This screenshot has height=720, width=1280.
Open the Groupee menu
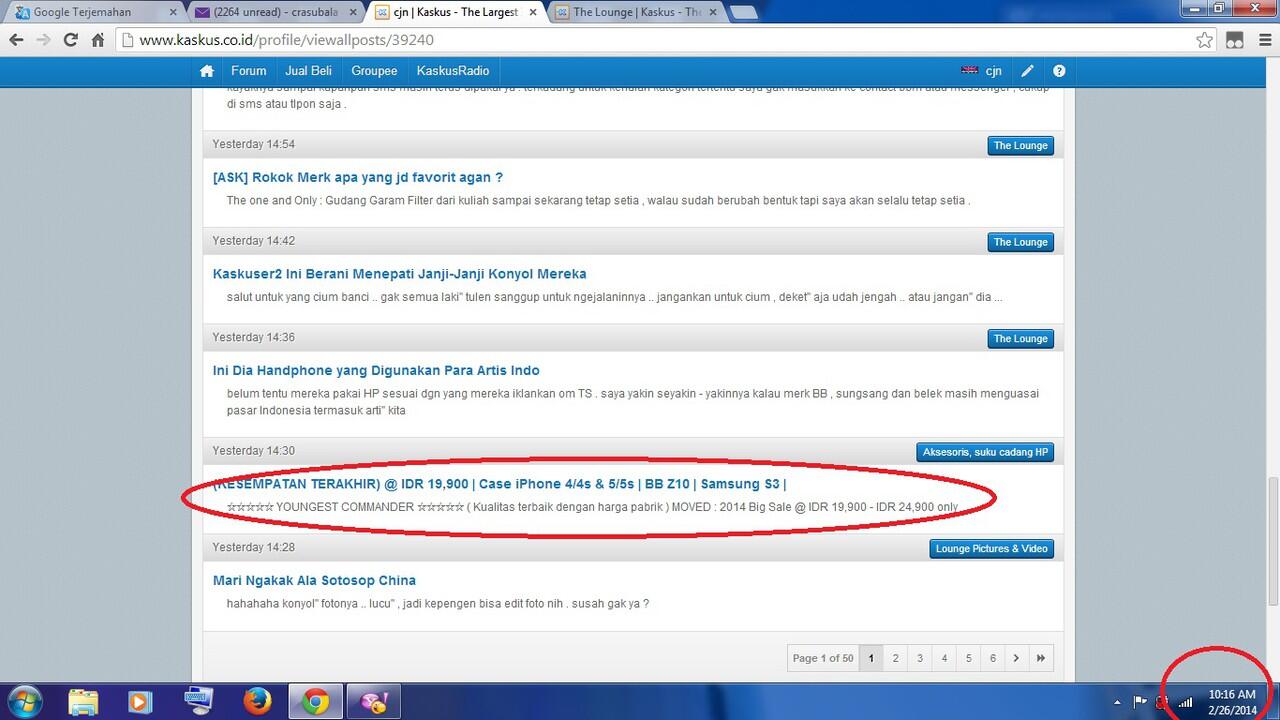(374, 71)
